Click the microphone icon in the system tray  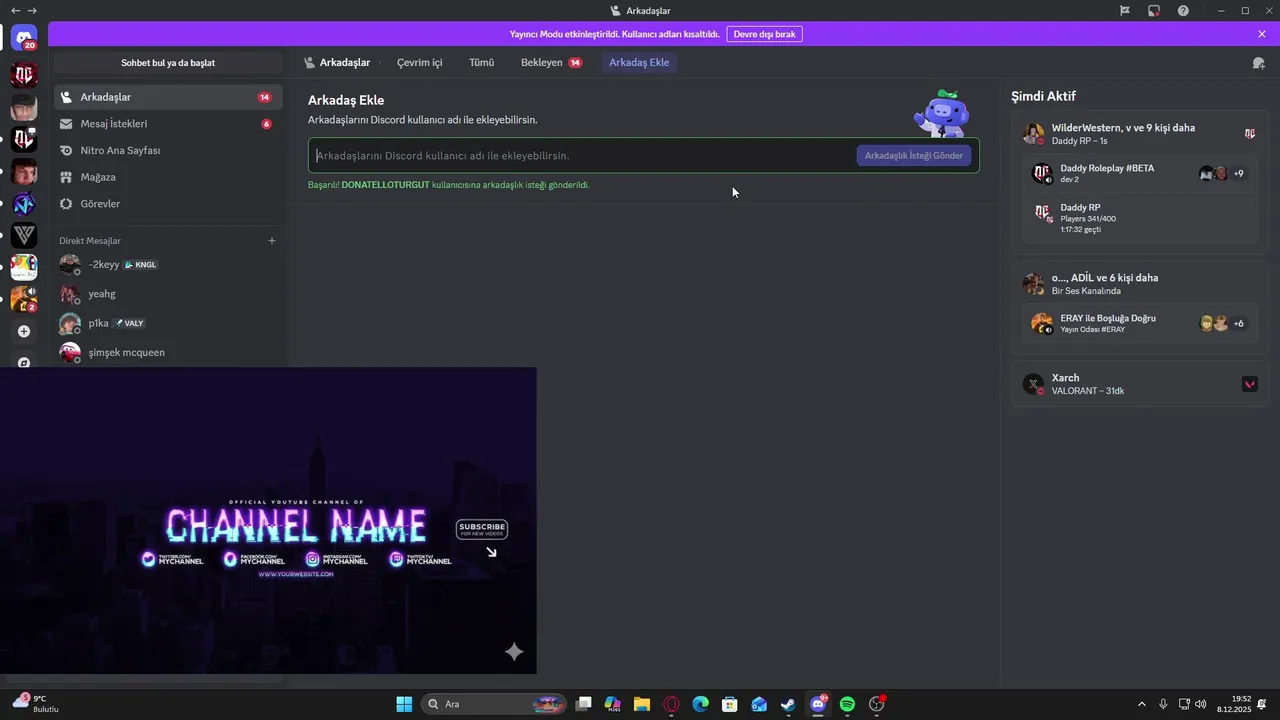coord(1163,704)
